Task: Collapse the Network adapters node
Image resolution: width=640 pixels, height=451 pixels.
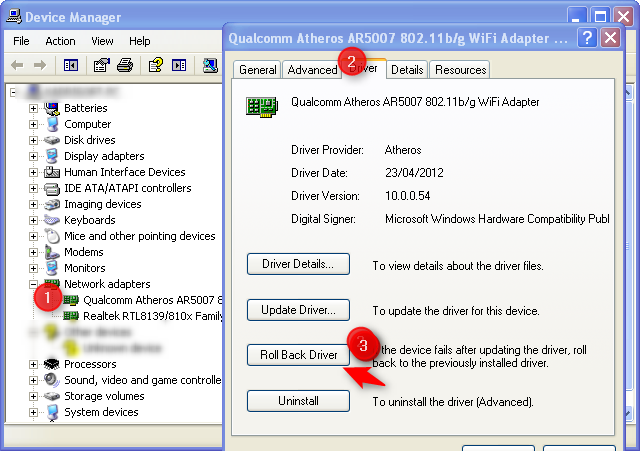Action: pyautogui.click(x=33, y=284)
